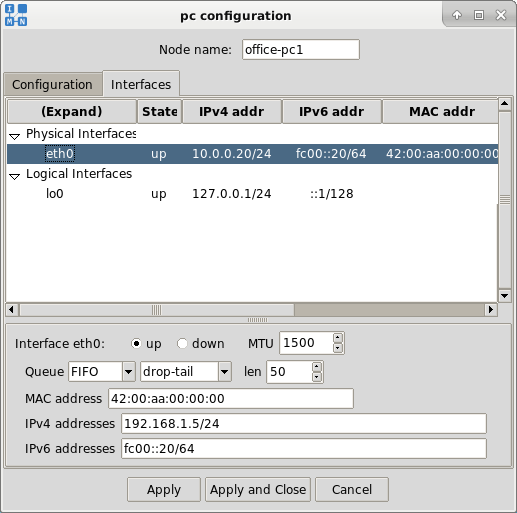Image resolution: width=517 pixels, height=513 pixels.
Task: Edit the IPv6 addresses input field
Action: [x=304, y=449]
